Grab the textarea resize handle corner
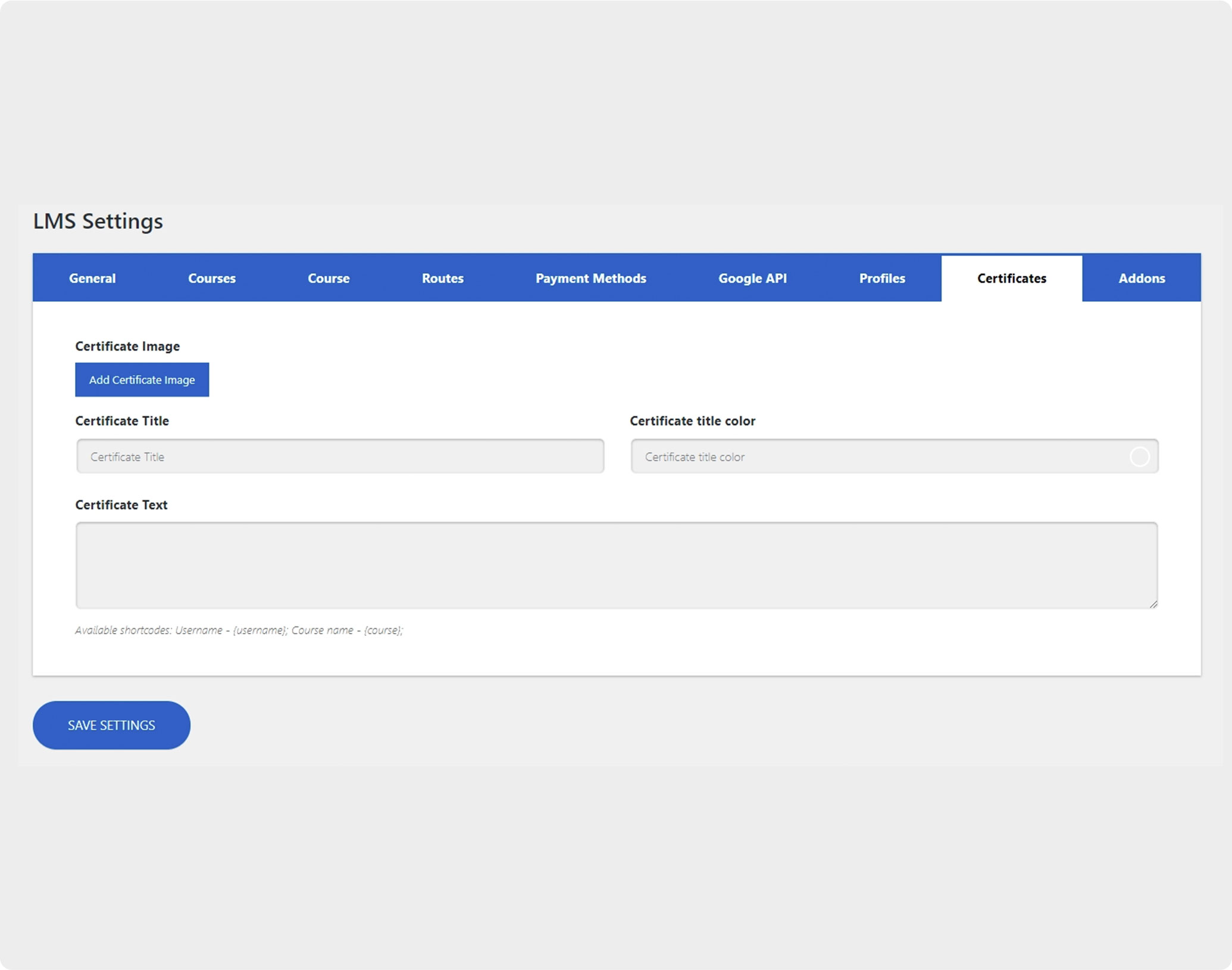Viewport: 1232px width, 970px height. point(1153,604)
